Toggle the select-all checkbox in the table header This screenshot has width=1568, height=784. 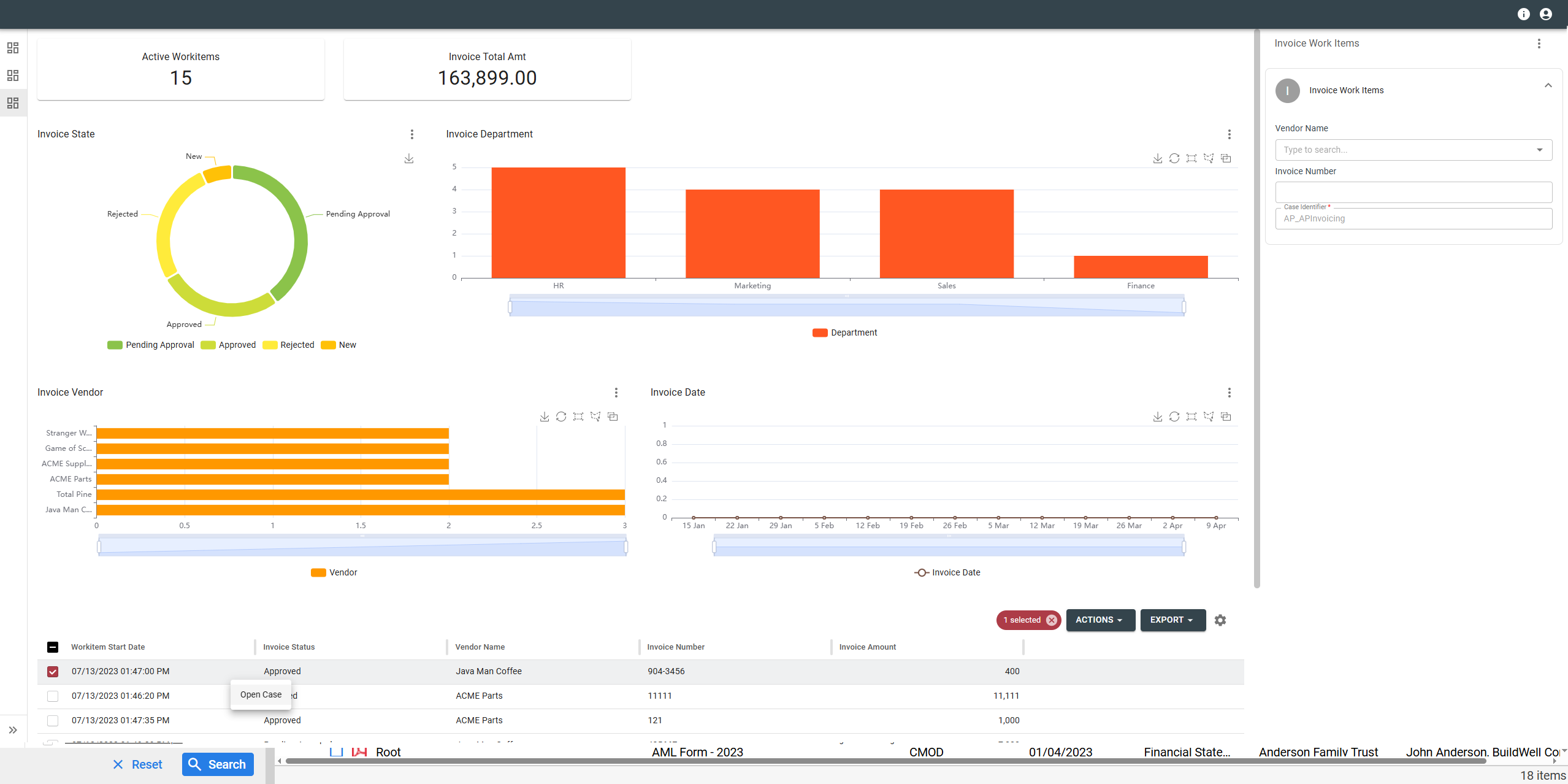click(53, 647)
